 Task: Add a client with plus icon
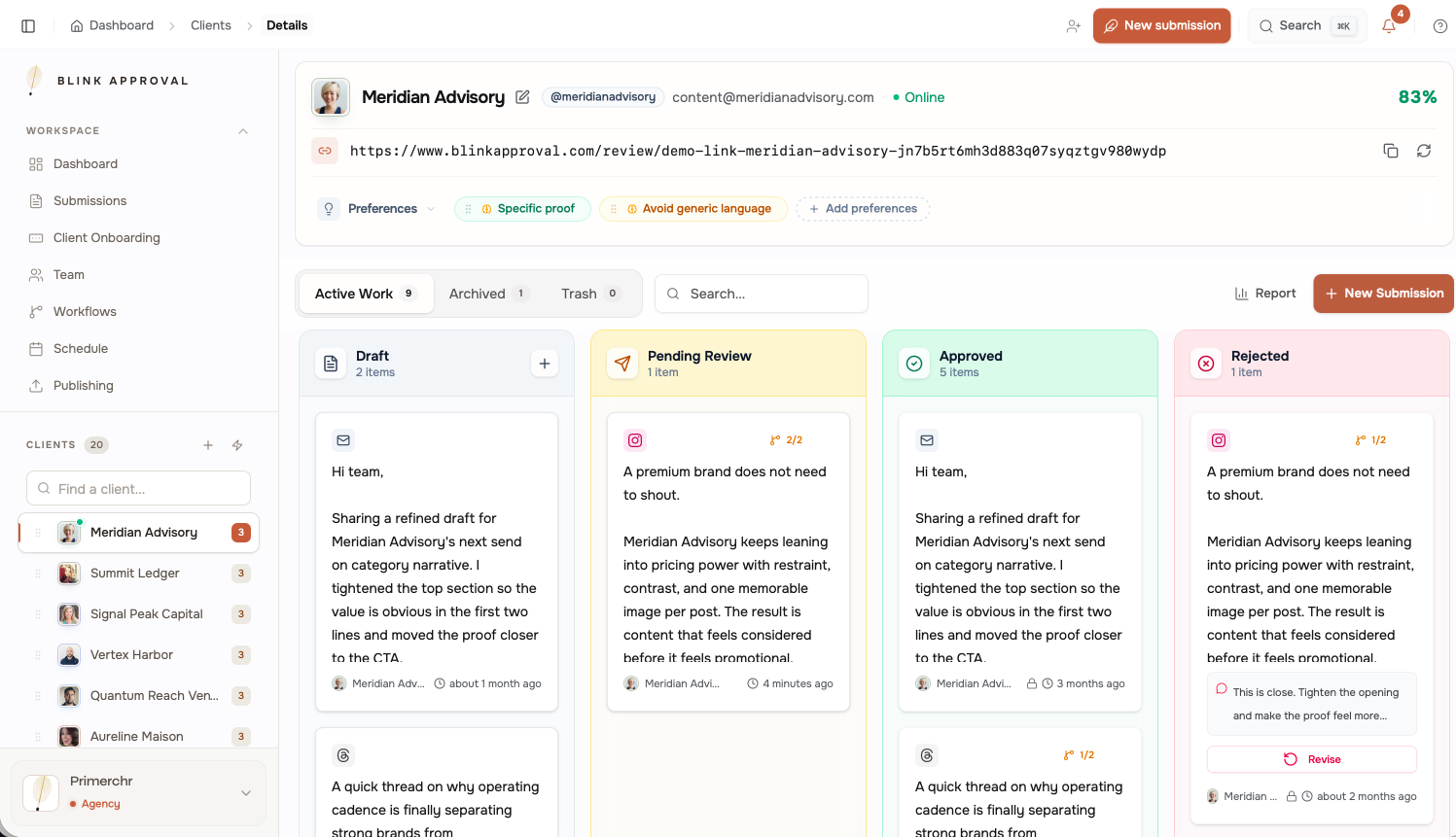tap(208, 445)
